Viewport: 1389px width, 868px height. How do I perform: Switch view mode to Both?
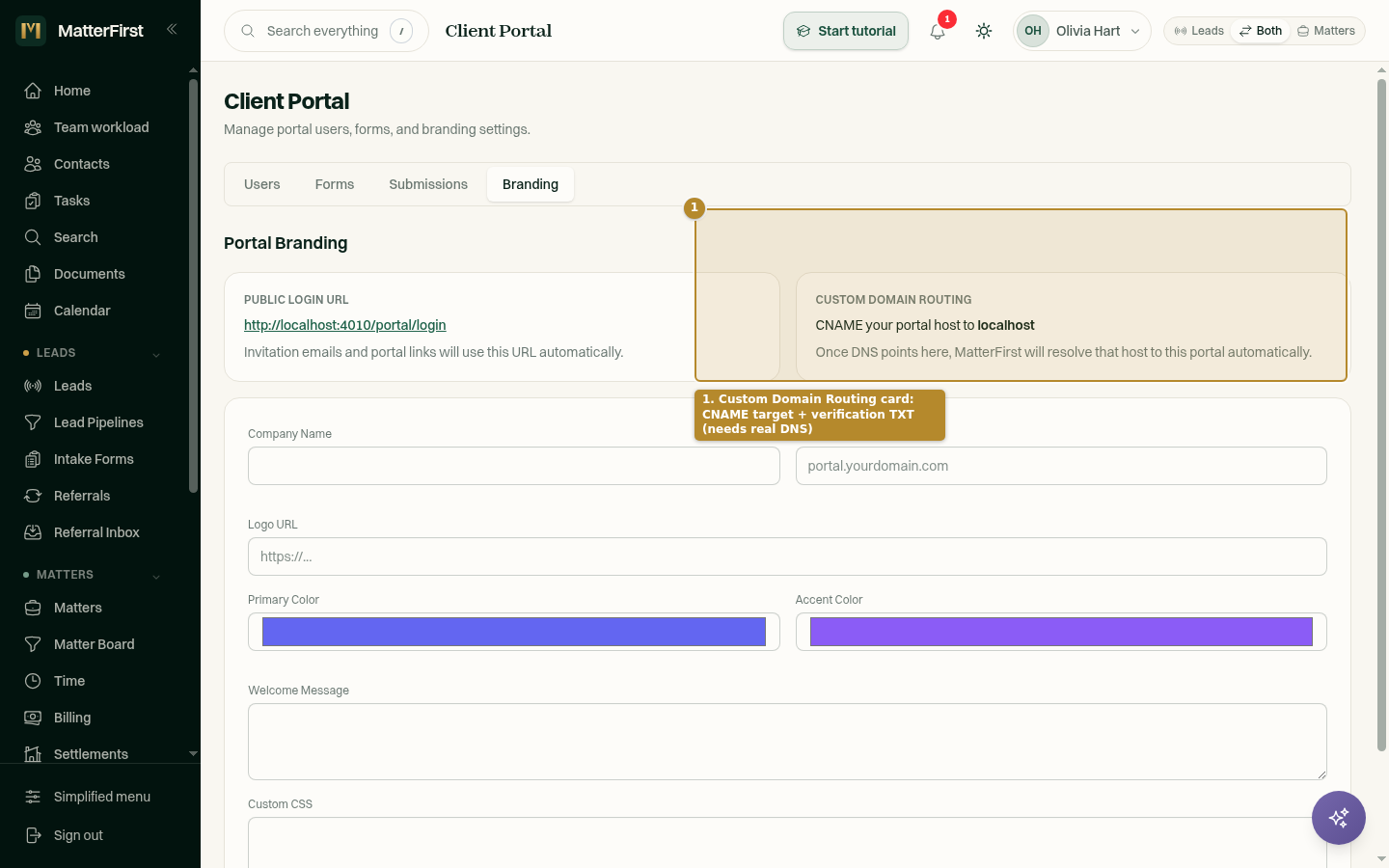[1261, 31]
